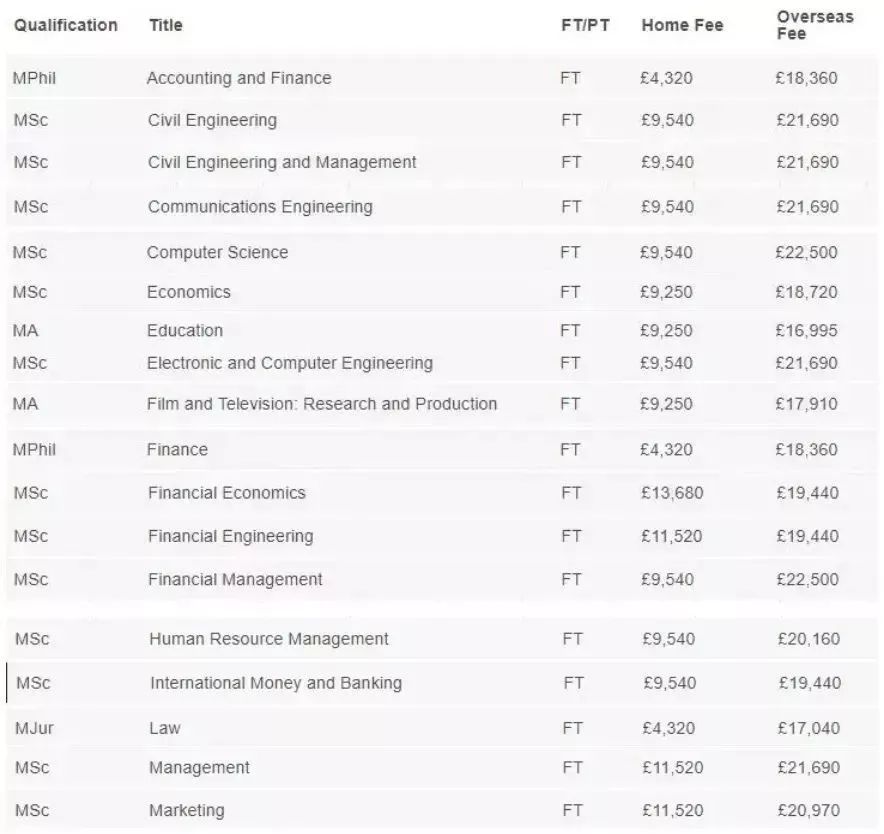Click the FT/PT column header
The width and height of the screenshot is (884, 834).
[585, 25]
